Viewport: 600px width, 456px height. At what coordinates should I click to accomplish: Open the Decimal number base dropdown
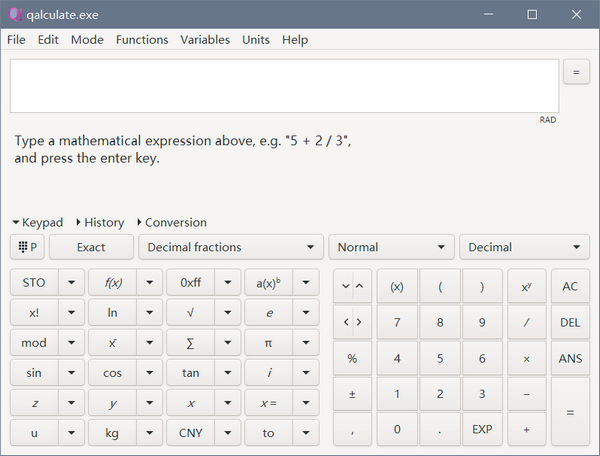(x=524, y=247)
